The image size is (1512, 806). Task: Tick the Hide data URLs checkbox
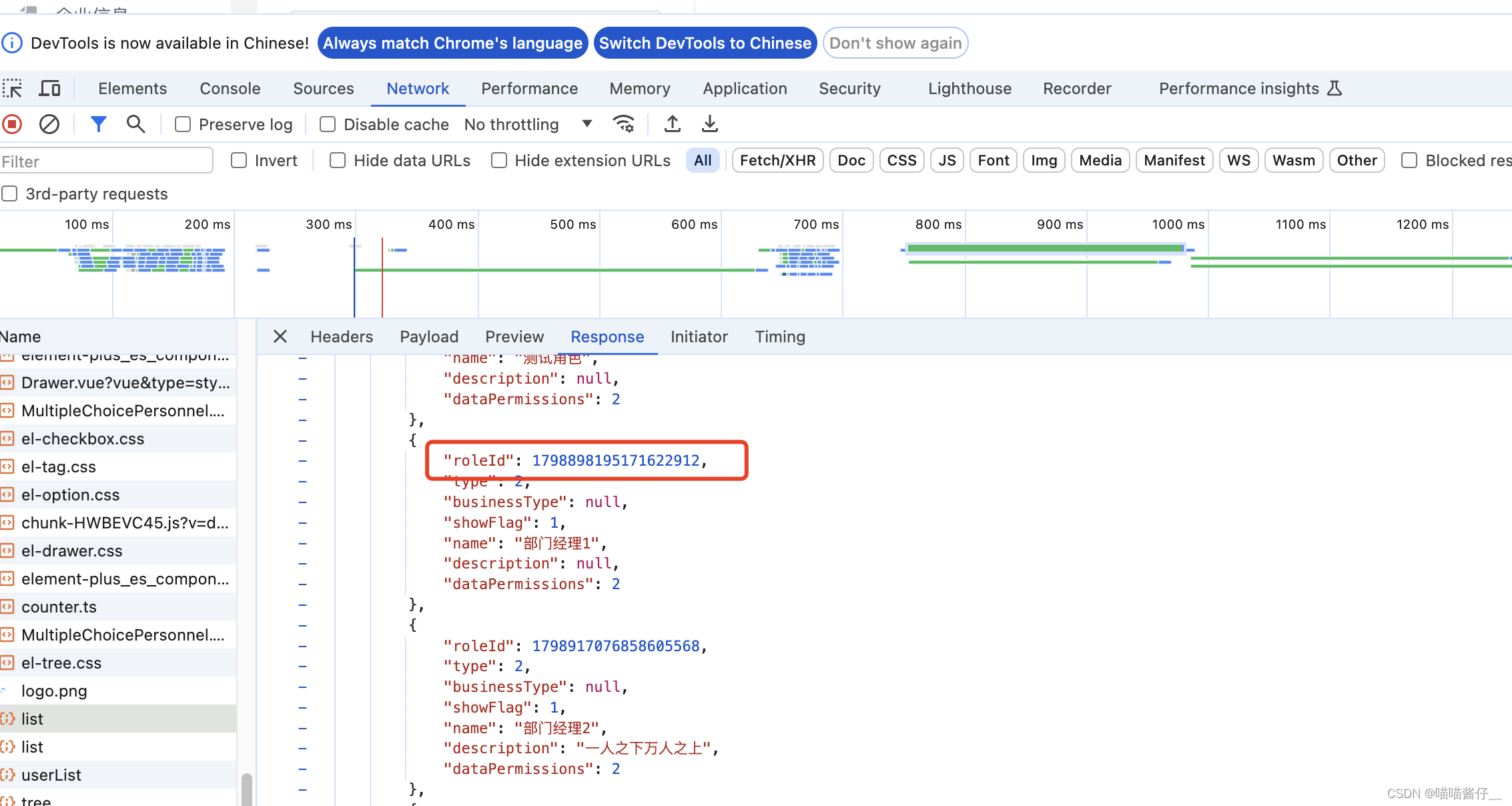[x=338, y=161]
